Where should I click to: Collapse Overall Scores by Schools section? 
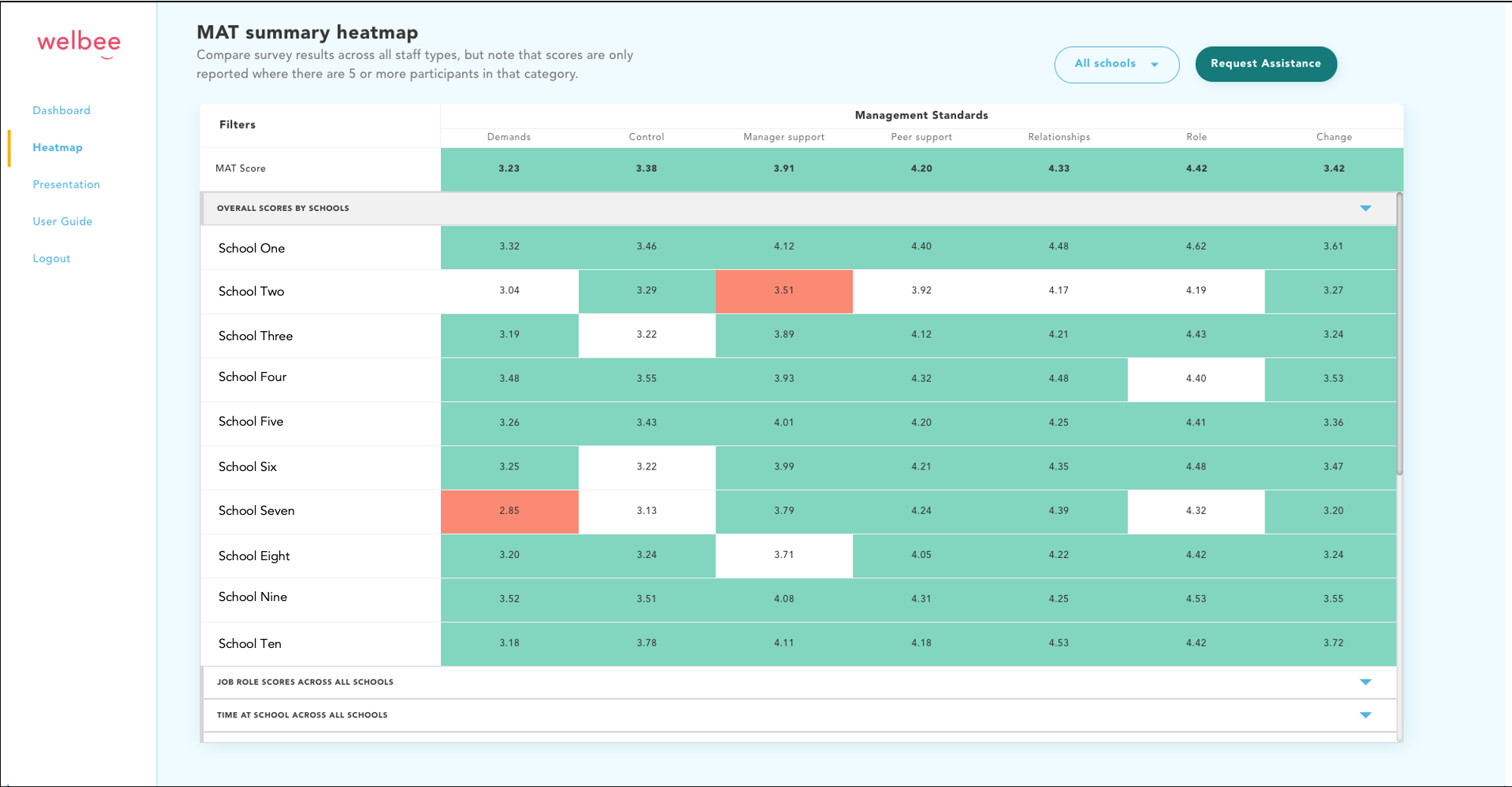[x=1365, y=209]
